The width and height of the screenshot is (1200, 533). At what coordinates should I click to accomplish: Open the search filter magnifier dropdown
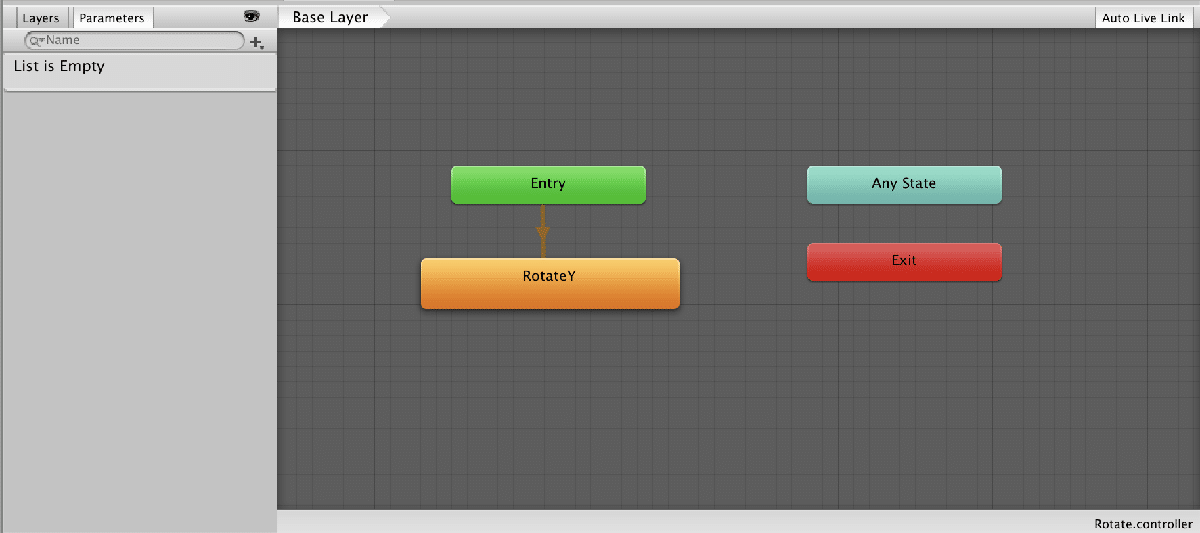36,41
